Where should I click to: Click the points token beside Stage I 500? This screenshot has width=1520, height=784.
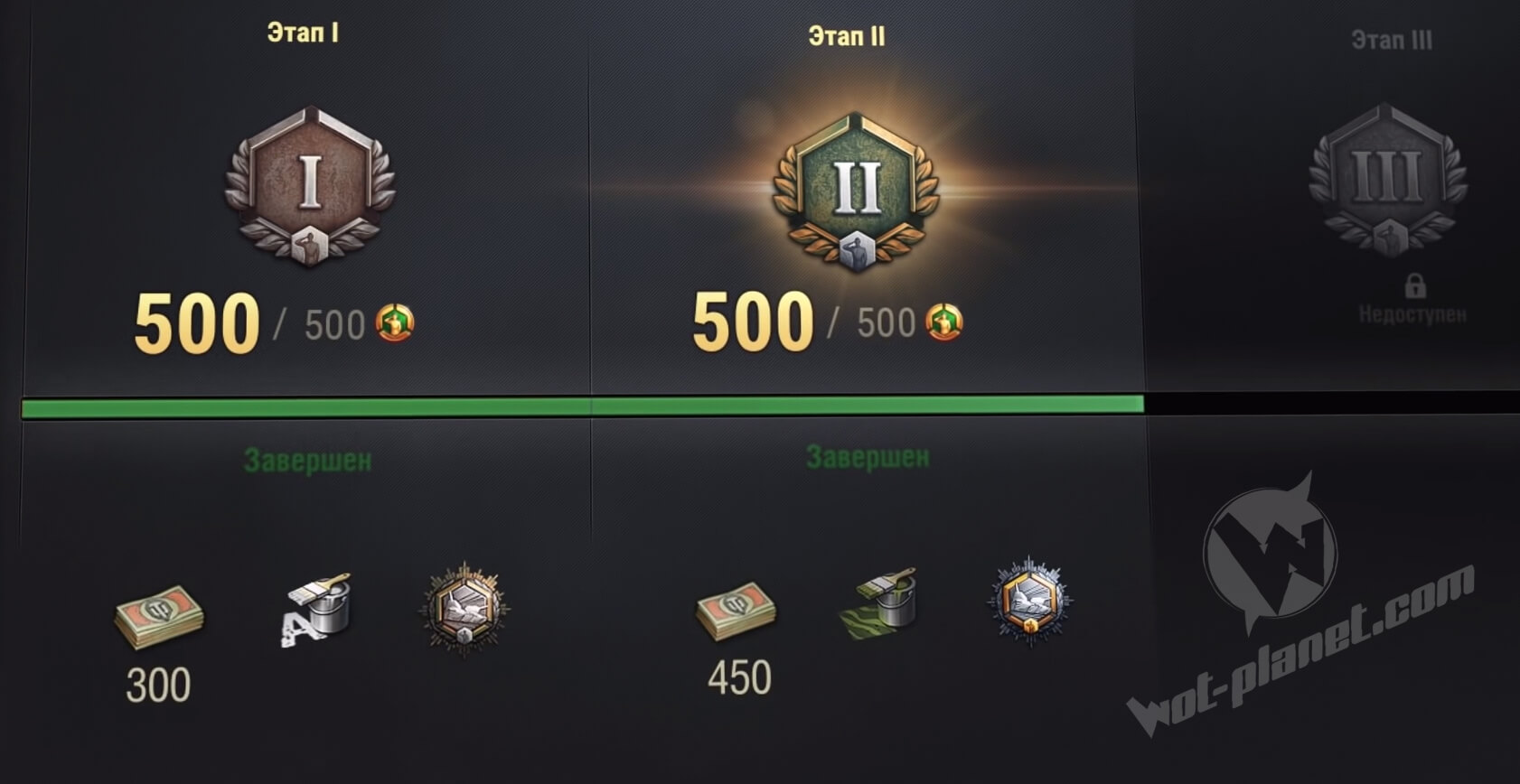tap(395, 322)
